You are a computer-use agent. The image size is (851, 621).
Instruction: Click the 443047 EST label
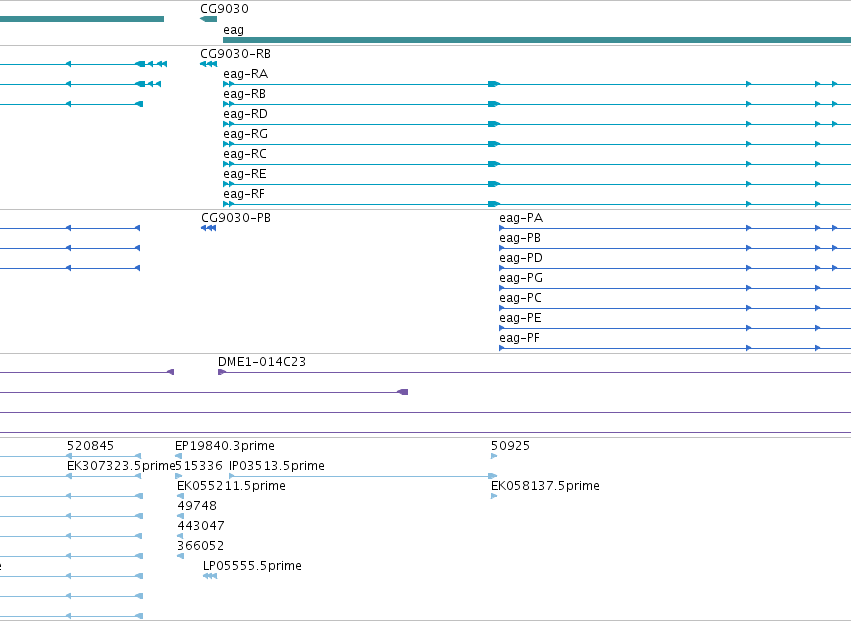pyautogui.click(x=201, y=527)
